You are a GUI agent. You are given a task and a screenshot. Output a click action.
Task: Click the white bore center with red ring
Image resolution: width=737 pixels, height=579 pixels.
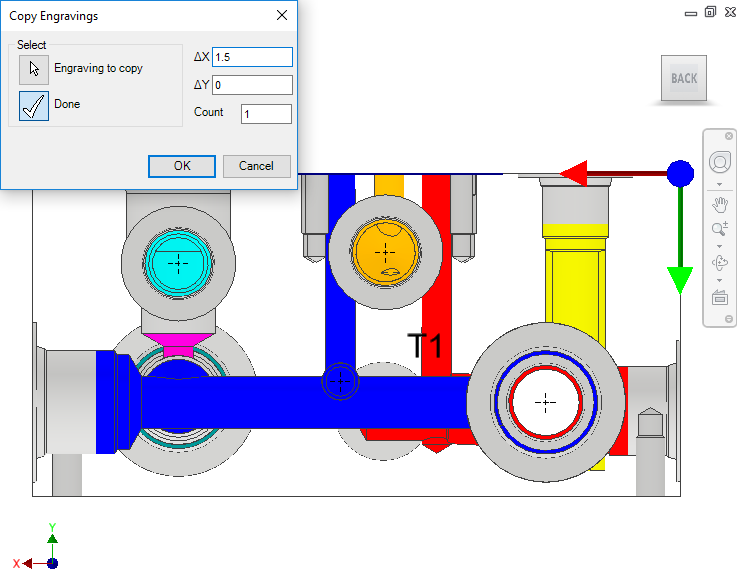pyautogui.click(x=545, y=402)
